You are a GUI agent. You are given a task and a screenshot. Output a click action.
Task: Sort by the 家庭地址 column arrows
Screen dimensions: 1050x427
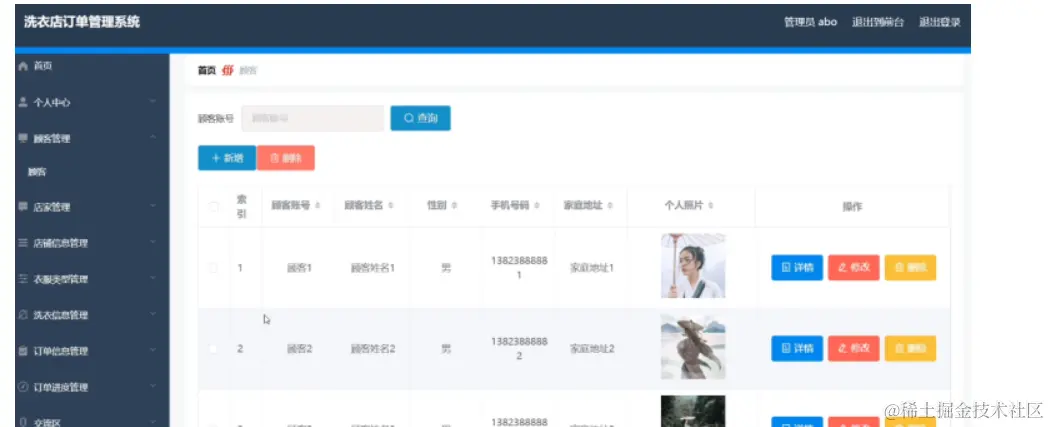tap(610, 205)
